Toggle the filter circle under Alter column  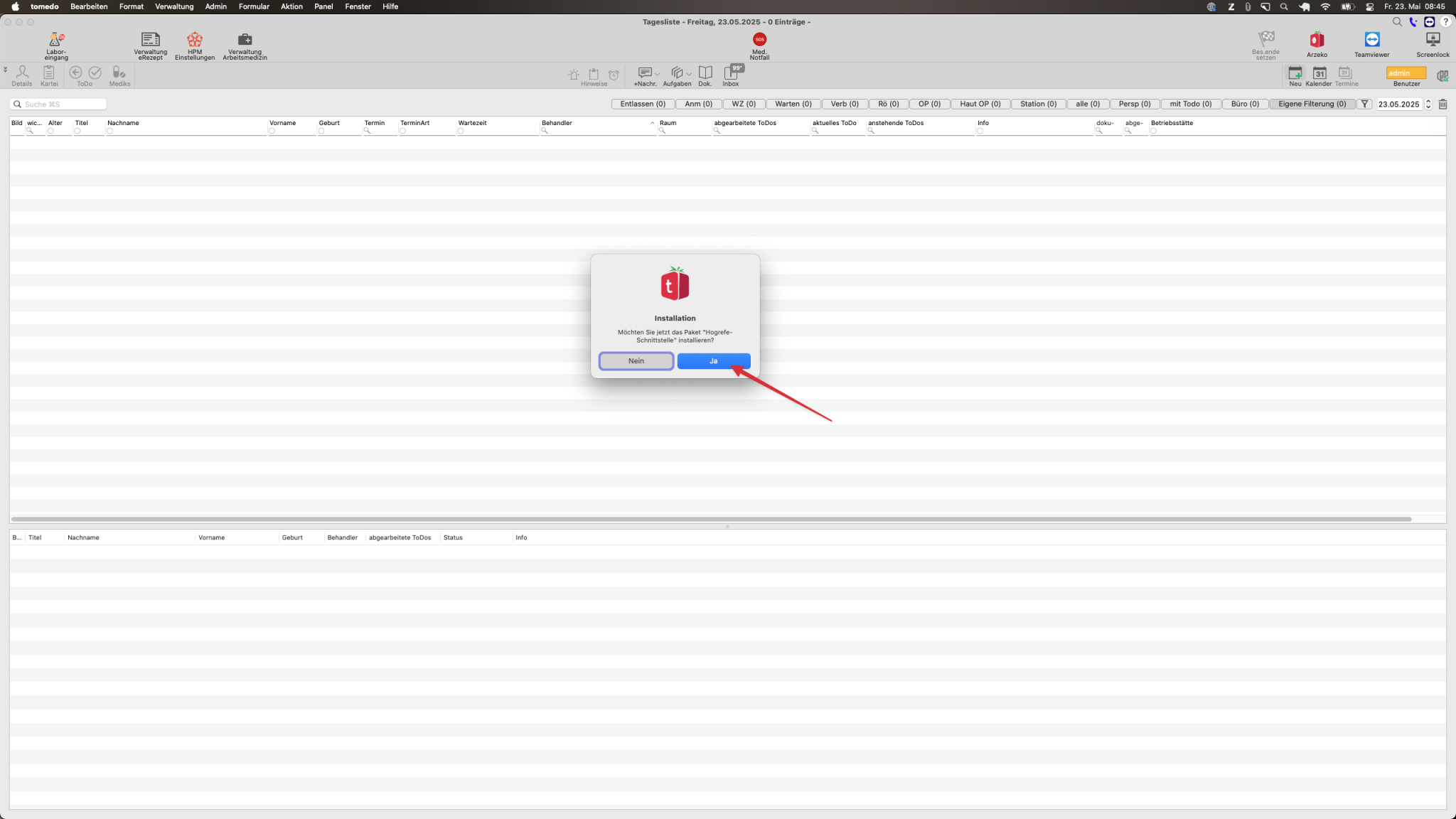tap(50, 131)
